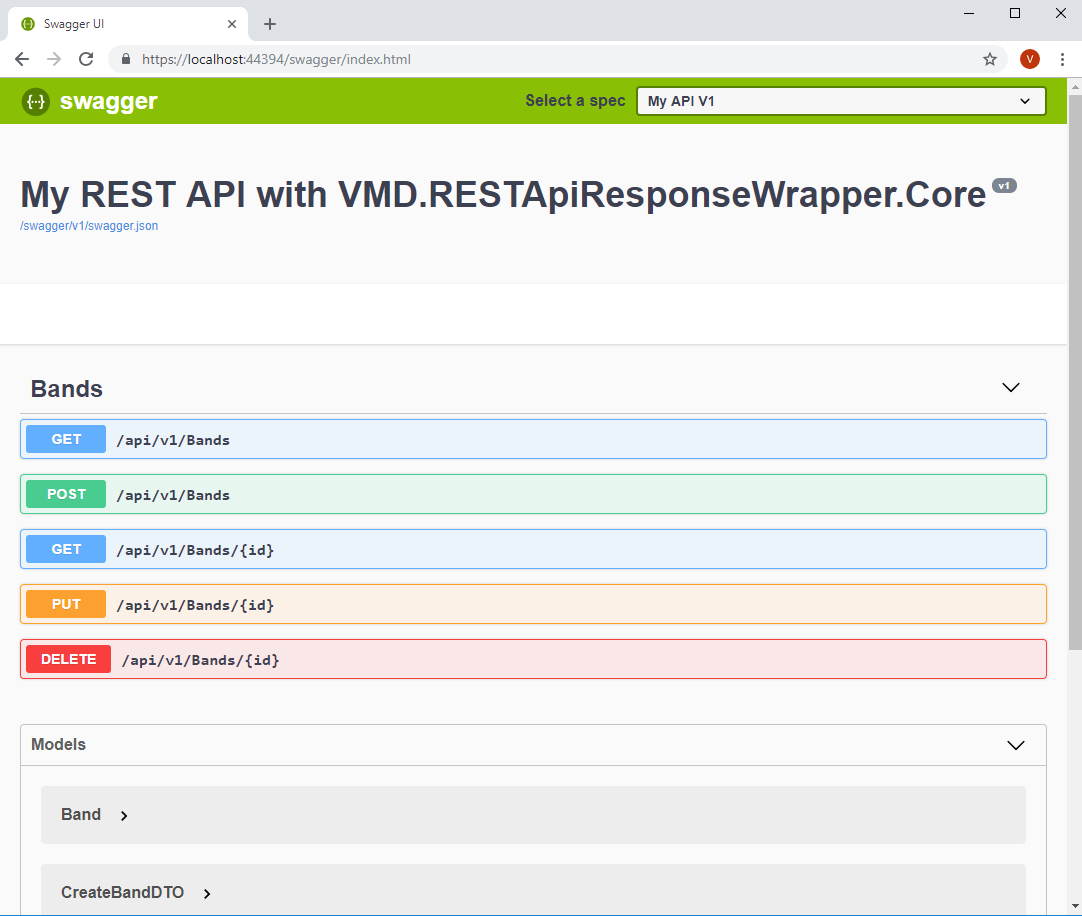Viewport: 1082px width, 916px height.
Task: Bookmark this page with the star
Action: click(x=990, y=59)
